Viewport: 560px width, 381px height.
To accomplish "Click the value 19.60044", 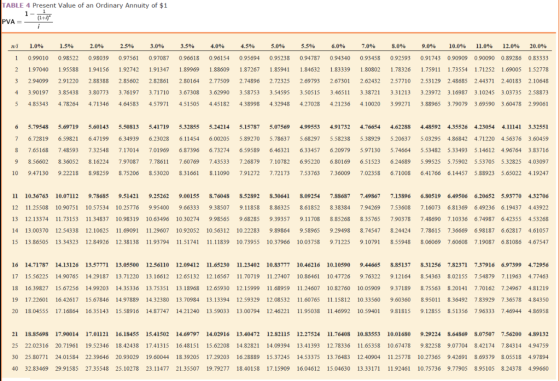I will 158,357.
